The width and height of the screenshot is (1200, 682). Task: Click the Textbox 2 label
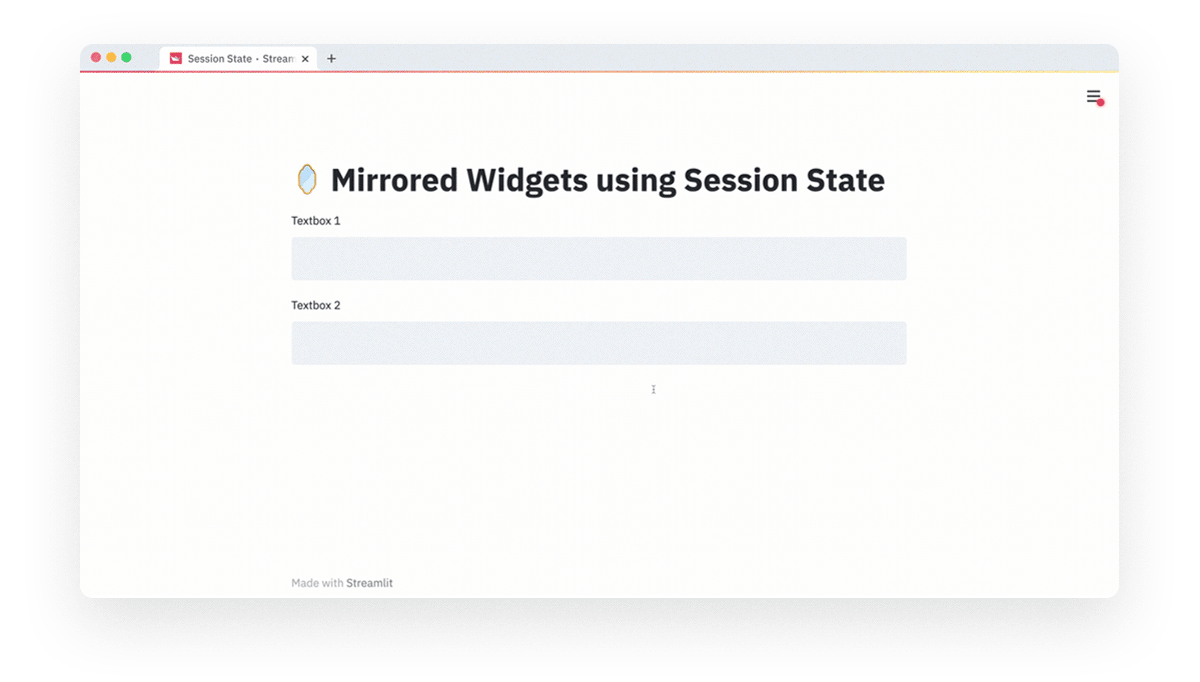point(316,305)
